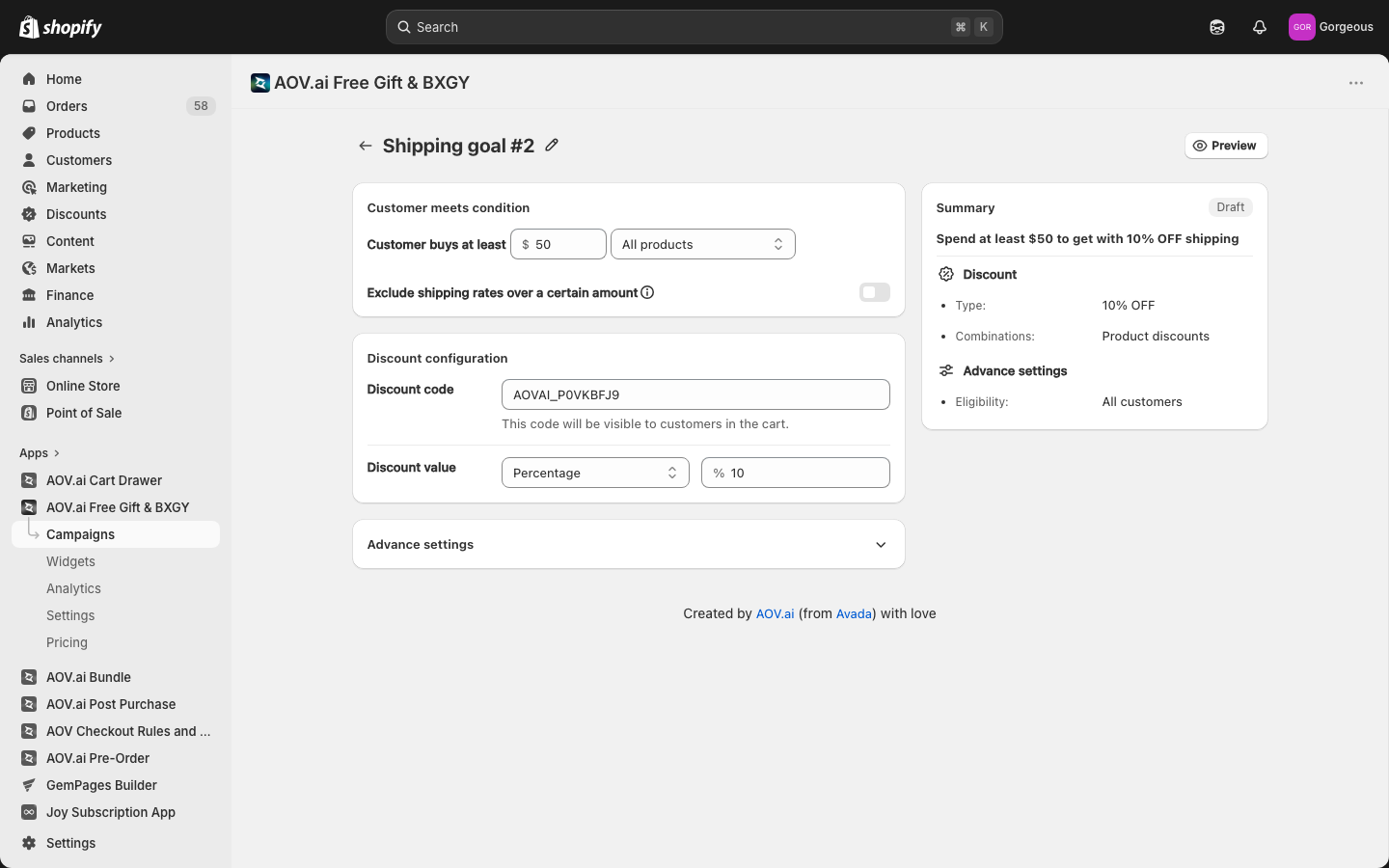Image resolution: width=1389 pixels, height=868 pixels.
Task: Click the summary text about 10% OFF shipping
Action: click(1087, 239)
